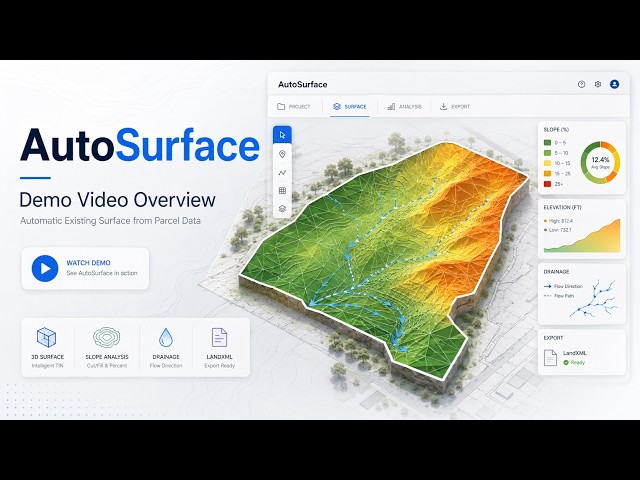Viewport: 640px width, 480px height.
Task: Click the SLOPE ANALYSIS feature label
Action: coord(107,357)
